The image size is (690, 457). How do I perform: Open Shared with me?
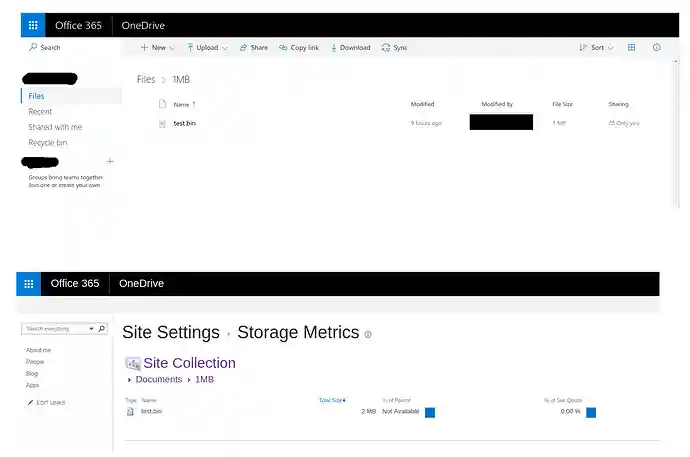pyautogui.click(x=55, y=127)
